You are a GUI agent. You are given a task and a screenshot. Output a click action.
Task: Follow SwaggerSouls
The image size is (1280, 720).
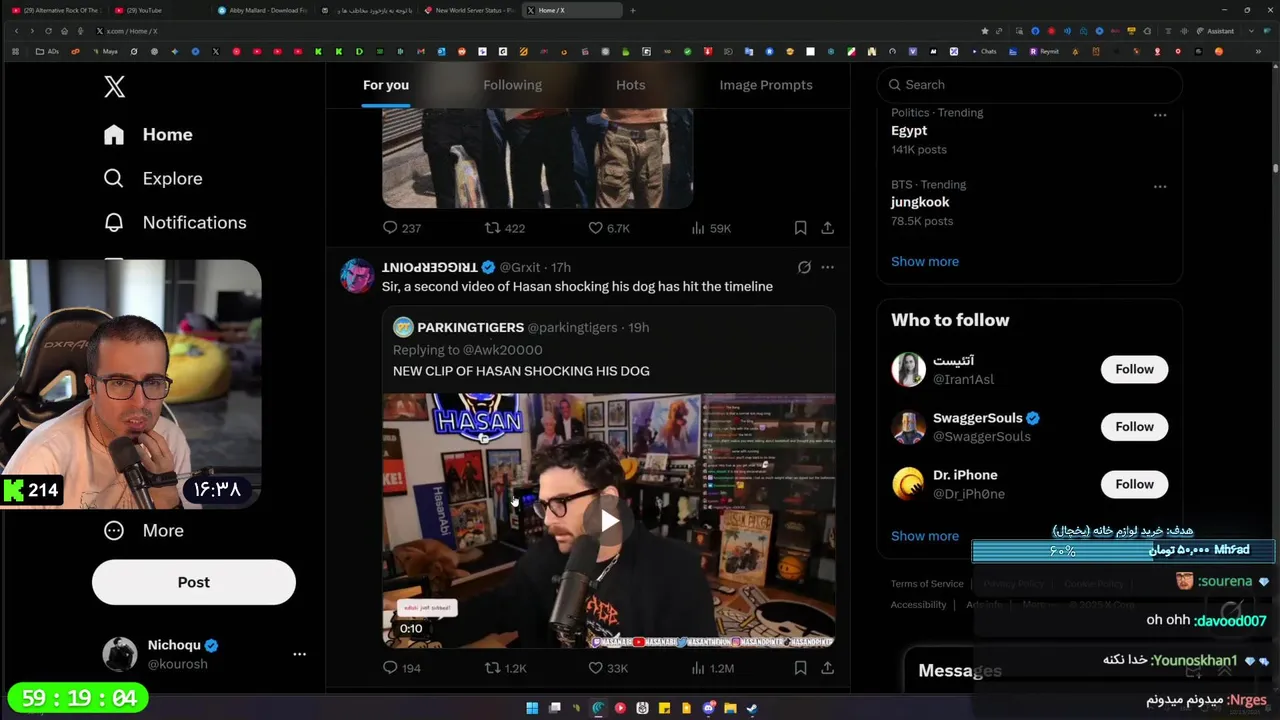tap(1134, 427)
